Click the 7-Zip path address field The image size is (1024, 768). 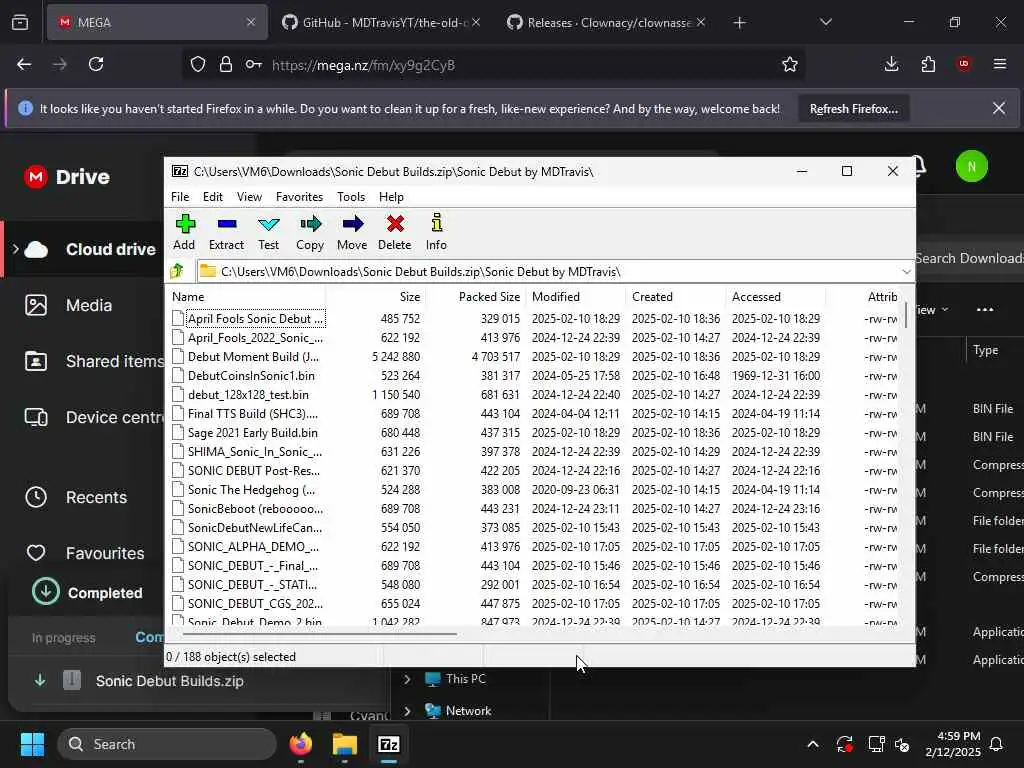click(x=549, y=272)
